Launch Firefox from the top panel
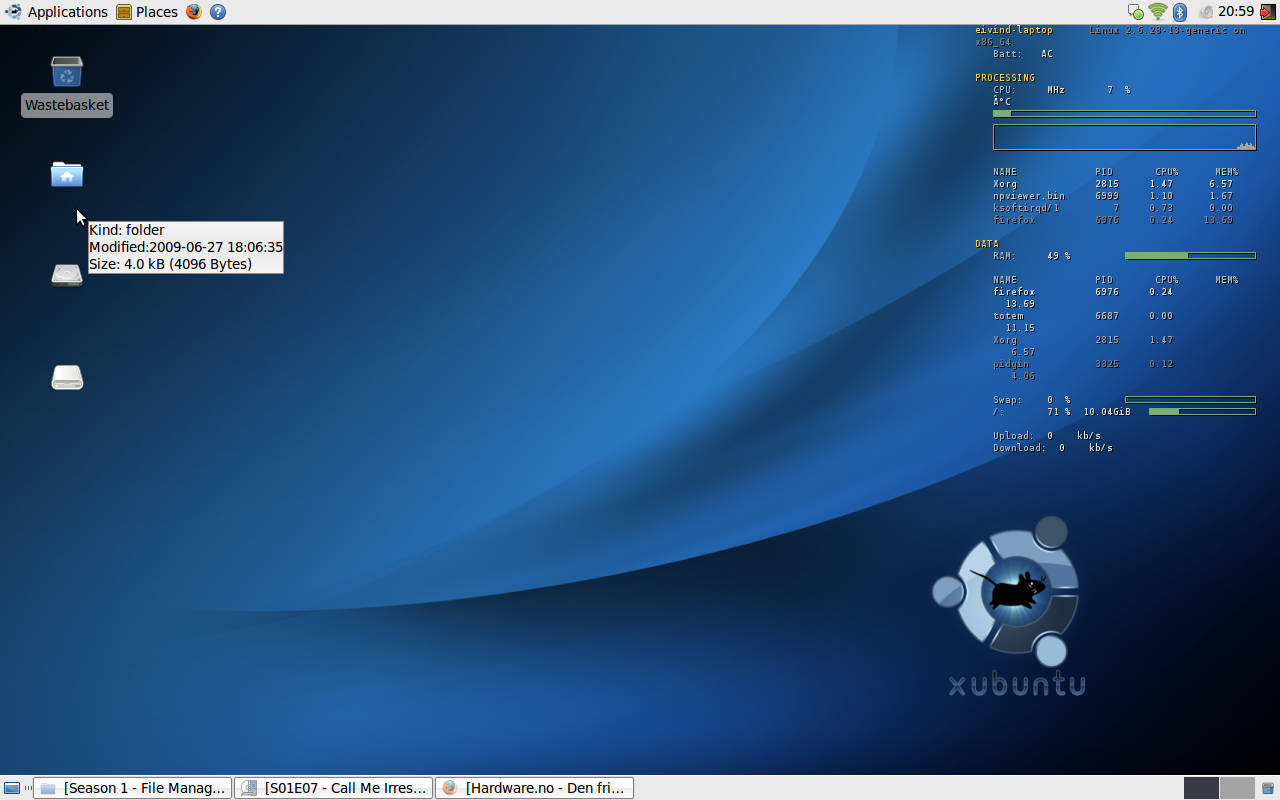The image size is (1280, 800). [x=193, y=12]
